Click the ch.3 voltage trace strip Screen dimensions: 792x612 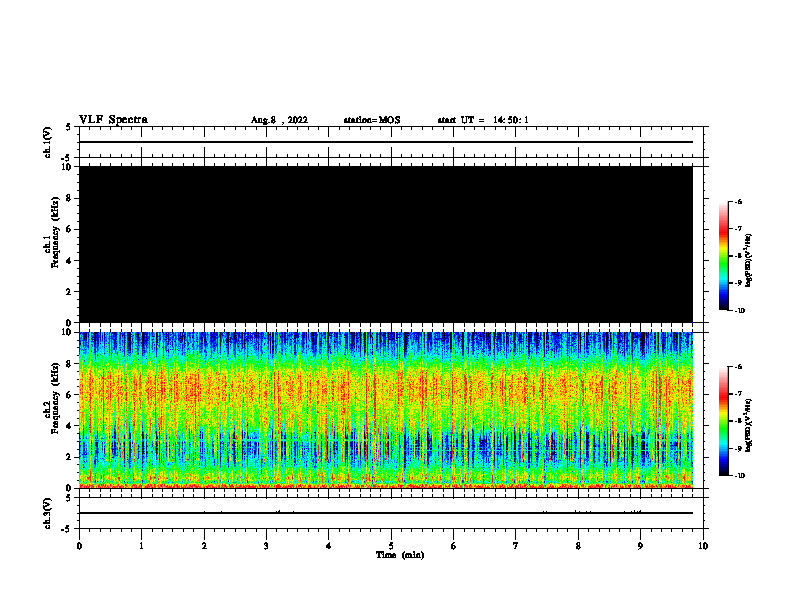click(391, 513)
